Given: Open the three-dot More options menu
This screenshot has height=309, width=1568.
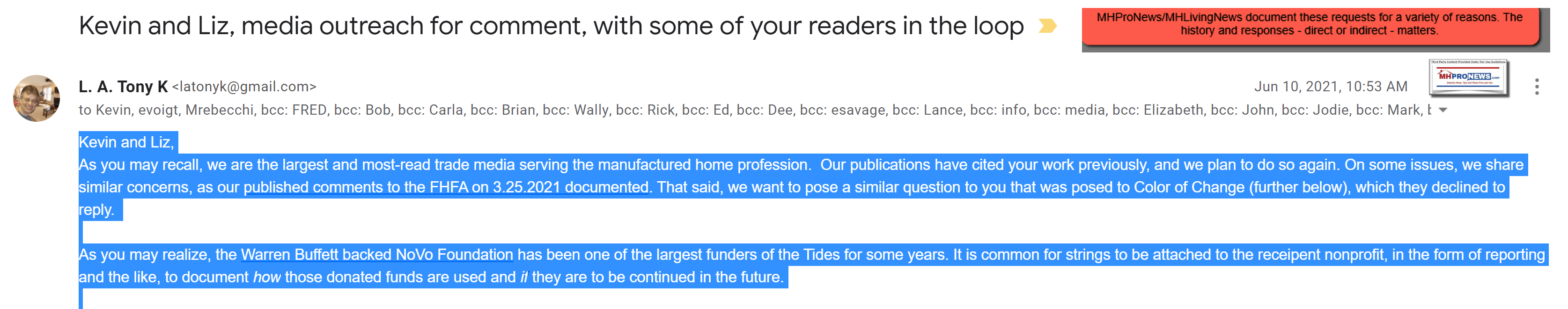Looking at the screenshot, I should coord(1536,87).
